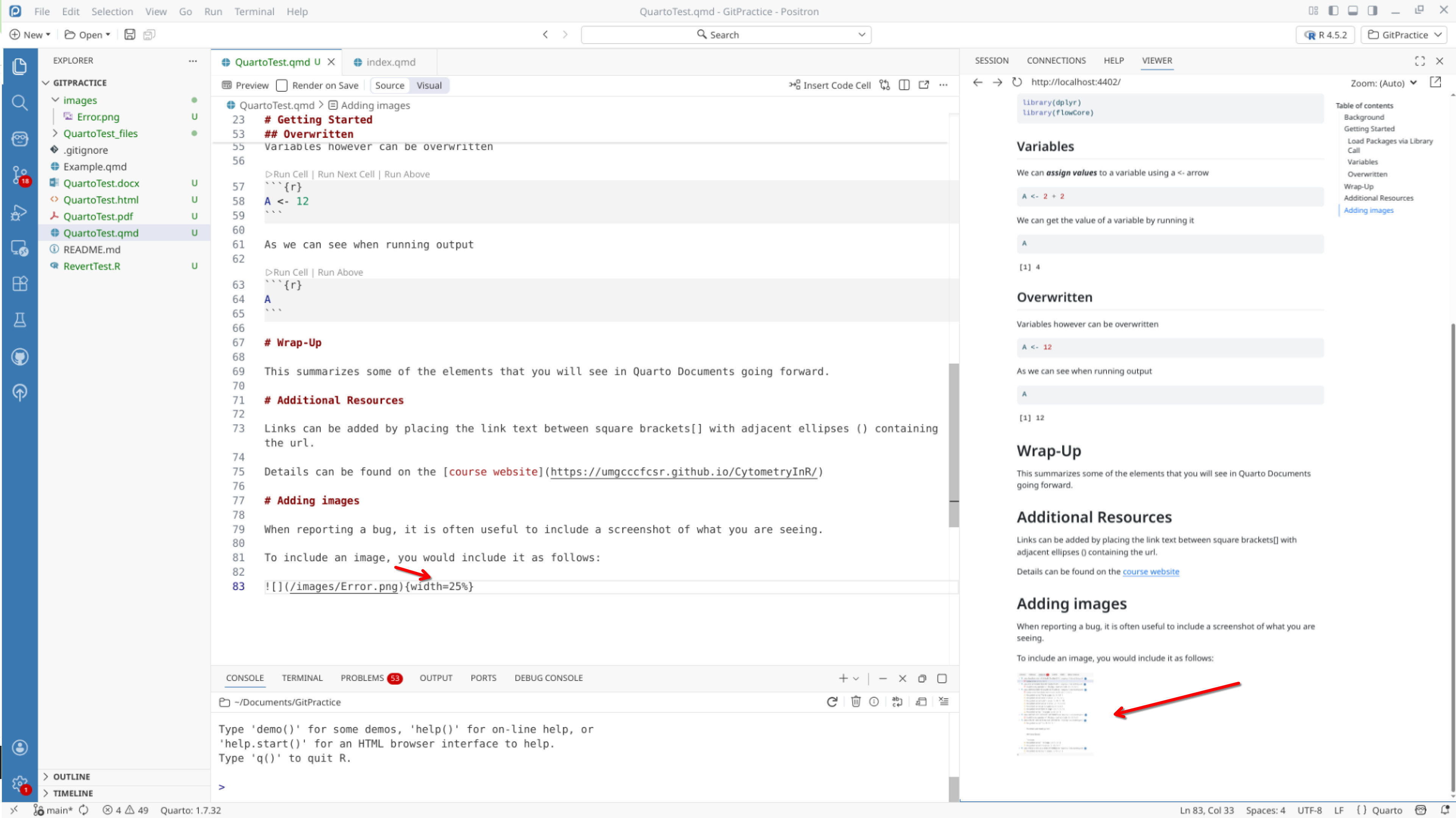1456x818 pixels.
Task: Switch to the TERMINAL panel tab
Action: pos(302,678)
